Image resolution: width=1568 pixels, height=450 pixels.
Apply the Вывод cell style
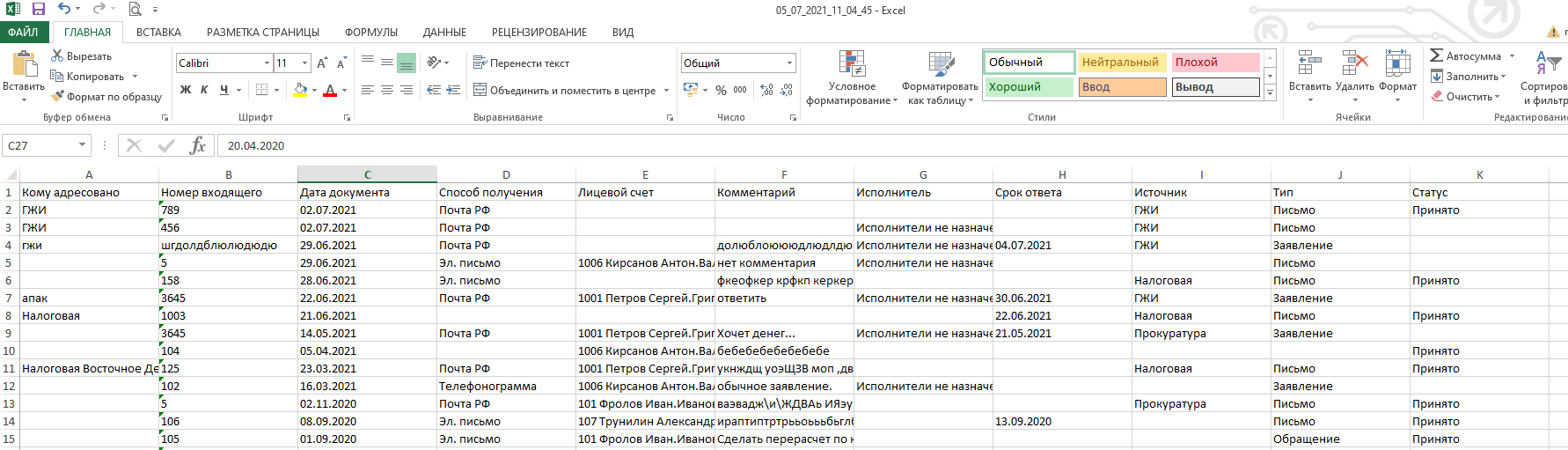[1216, 87]
